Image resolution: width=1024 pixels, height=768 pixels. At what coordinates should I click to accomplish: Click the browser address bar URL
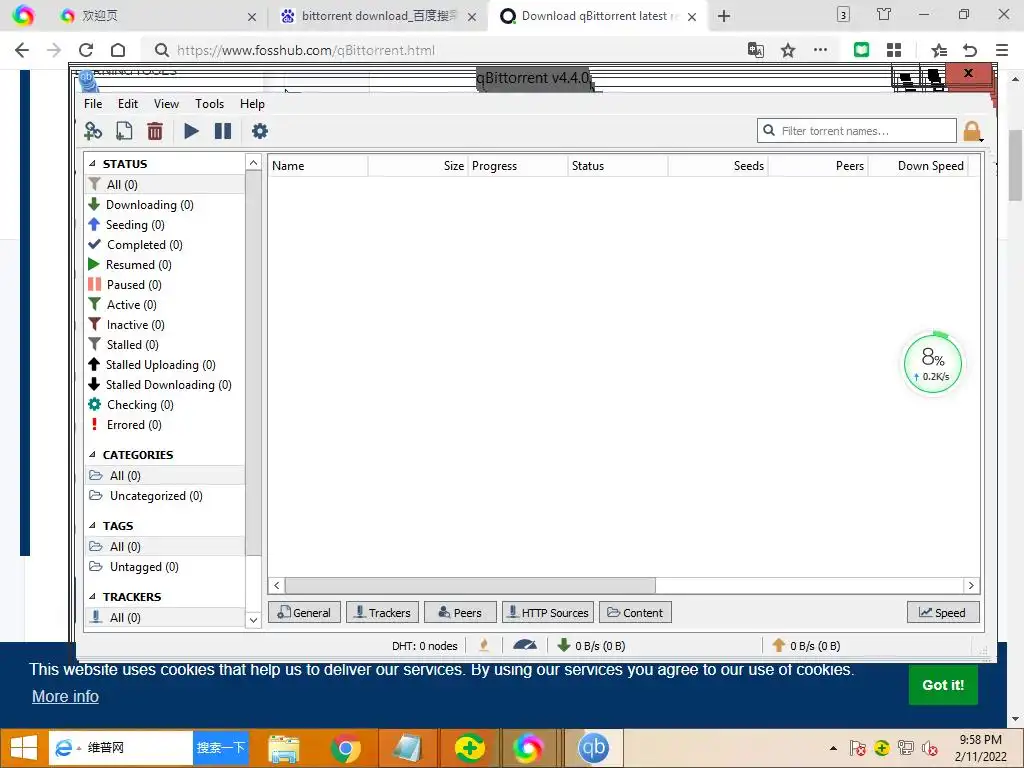pyautogui.click(x=306, y=50)
